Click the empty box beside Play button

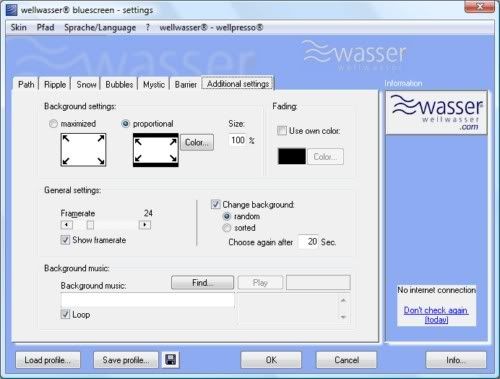click(318, 283)
